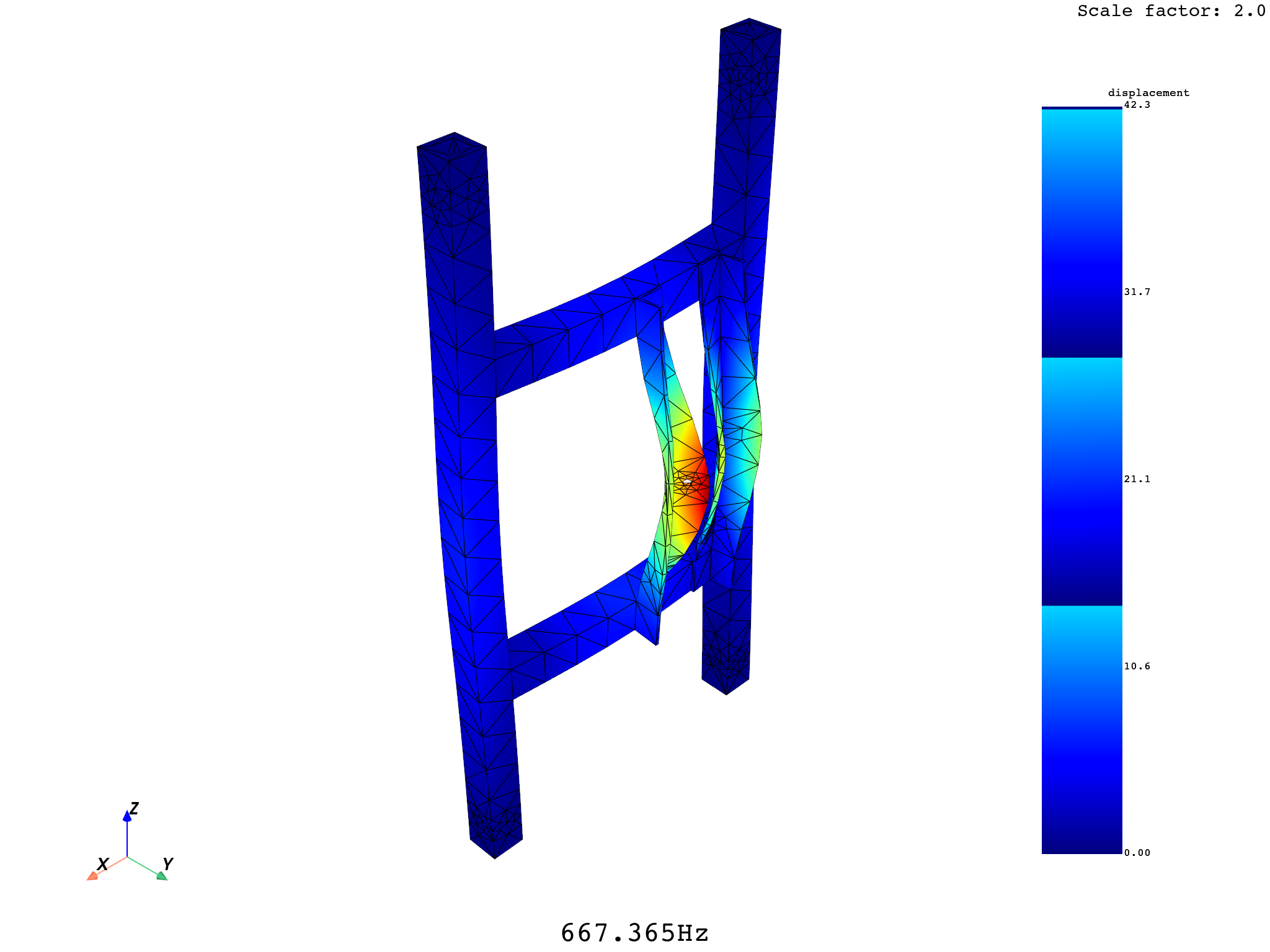The image size is (1270, 952).
Task: Click the 42.3 maximum colorbar label
Action: 1137,105
